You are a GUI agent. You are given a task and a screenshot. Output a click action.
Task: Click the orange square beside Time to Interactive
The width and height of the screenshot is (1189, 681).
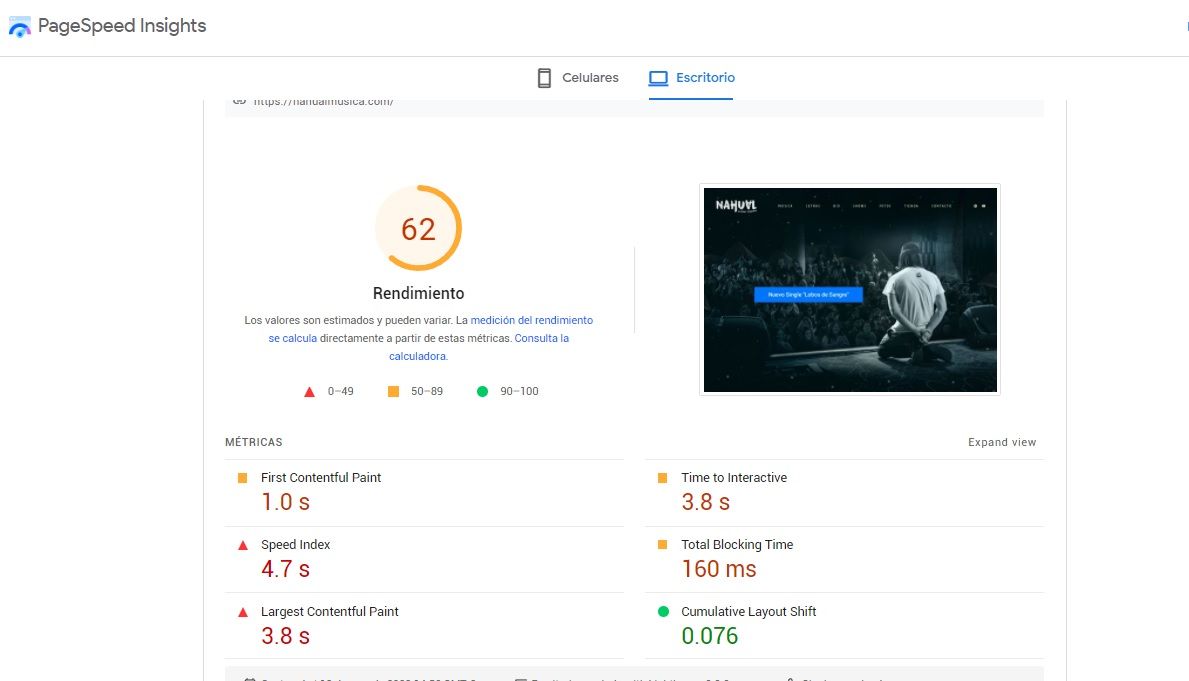click(x=663, y=478)
